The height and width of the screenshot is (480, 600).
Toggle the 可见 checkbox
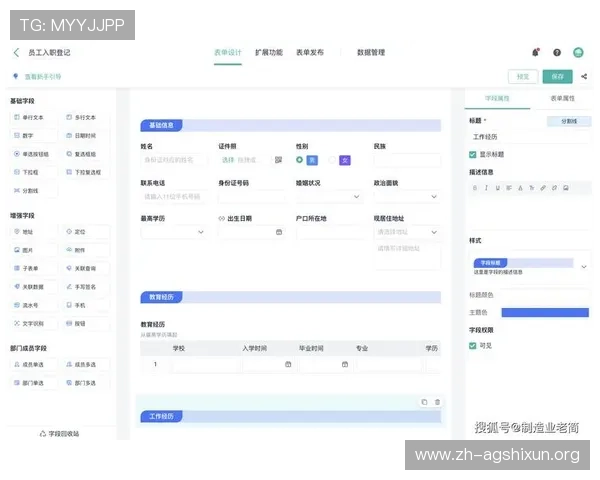tap(473, 346)
